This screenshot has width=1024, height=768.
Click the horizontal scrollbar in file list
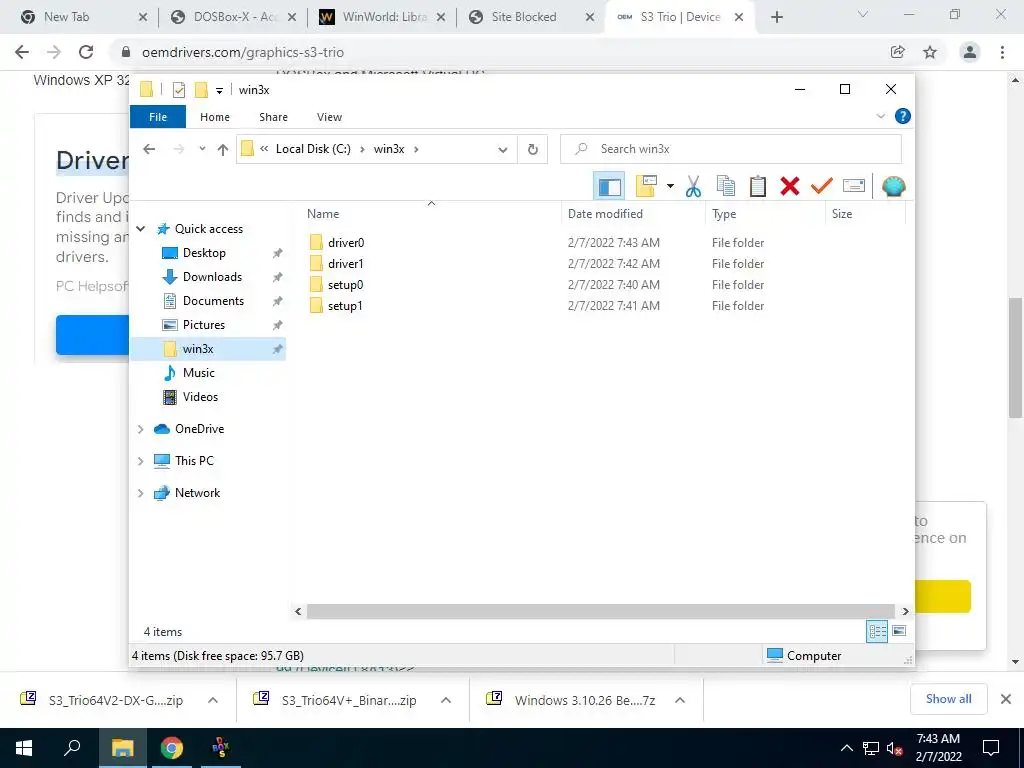point(600,611)
